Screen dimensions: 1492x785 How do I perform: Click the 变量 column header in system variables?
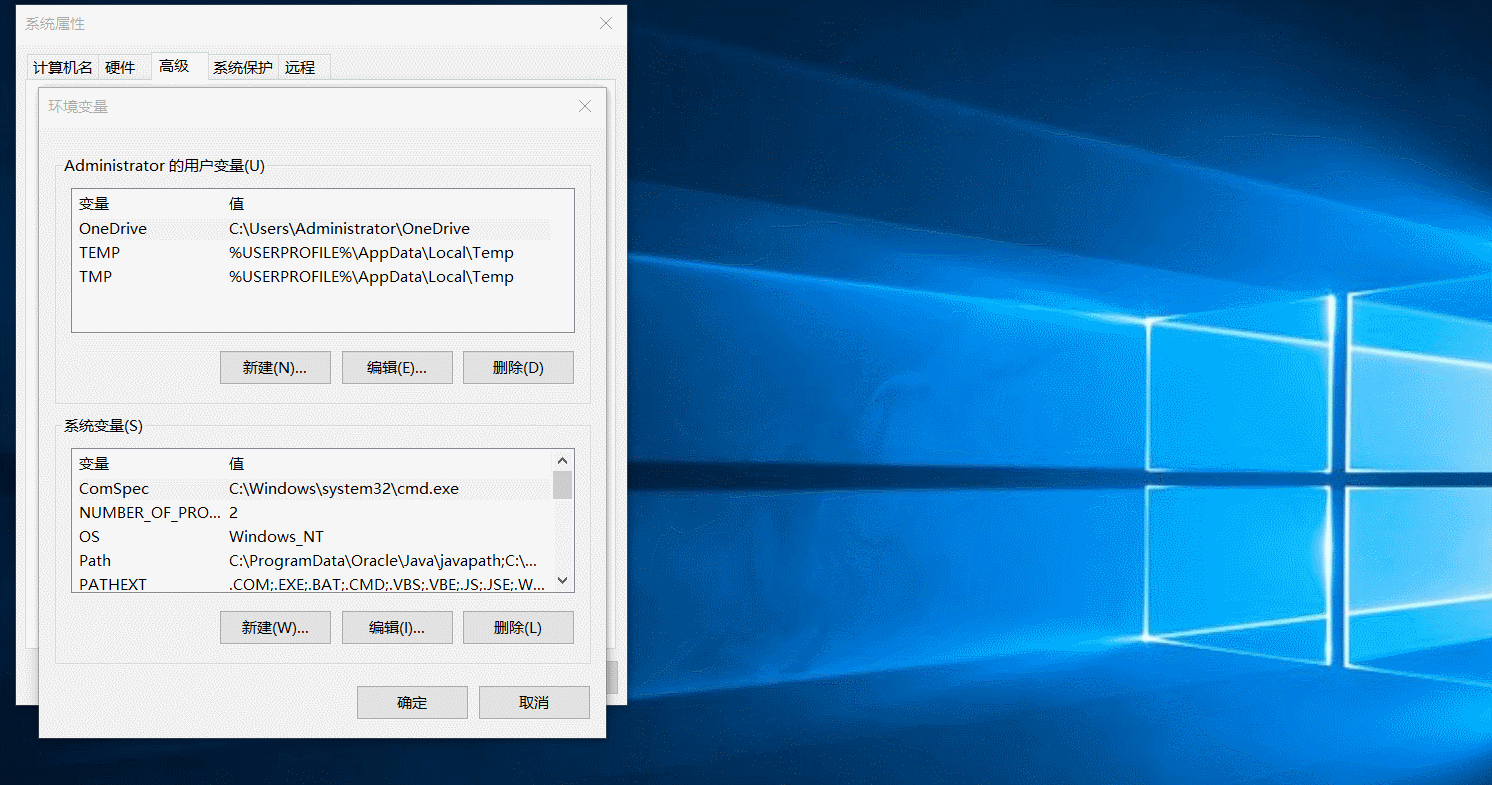tap(94, 464)
